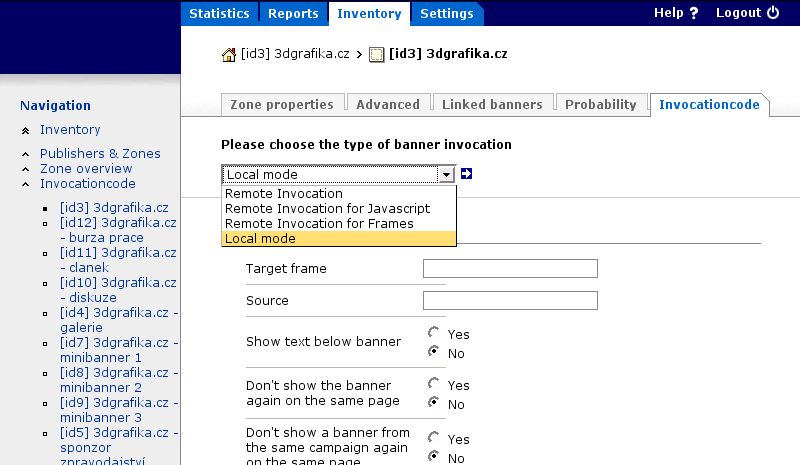800x465 pixels.
Task: Select Yes for same campaign banner option
Action: point(434,437)
